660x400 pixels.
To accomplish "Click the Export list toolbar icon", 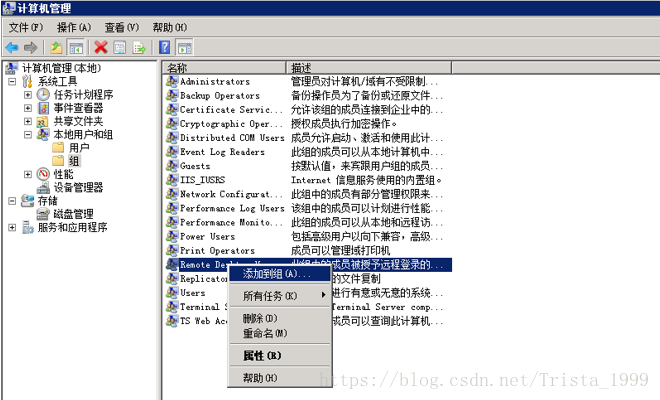I will coord(139,48).
